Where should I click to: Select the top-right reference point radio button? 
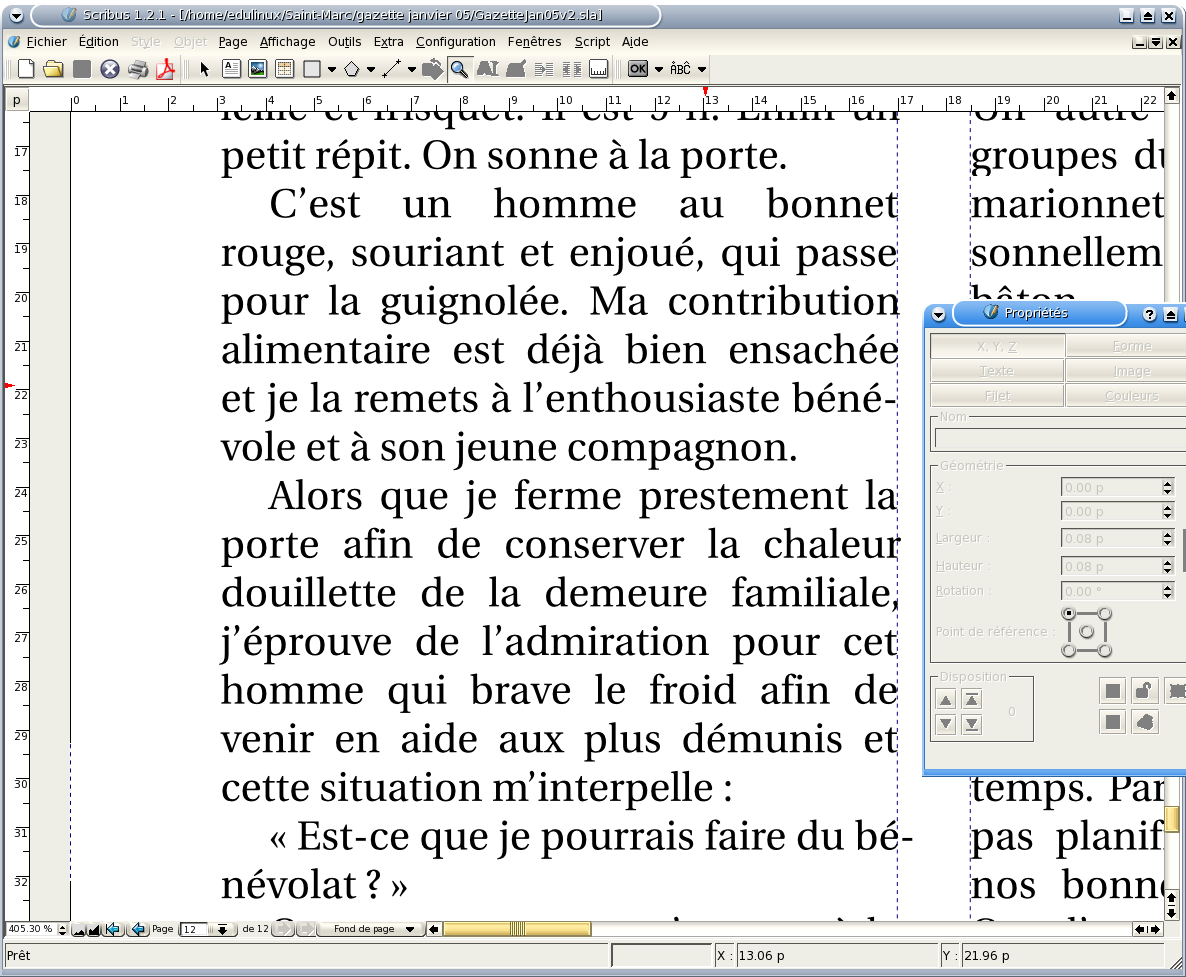(1105, 613)
